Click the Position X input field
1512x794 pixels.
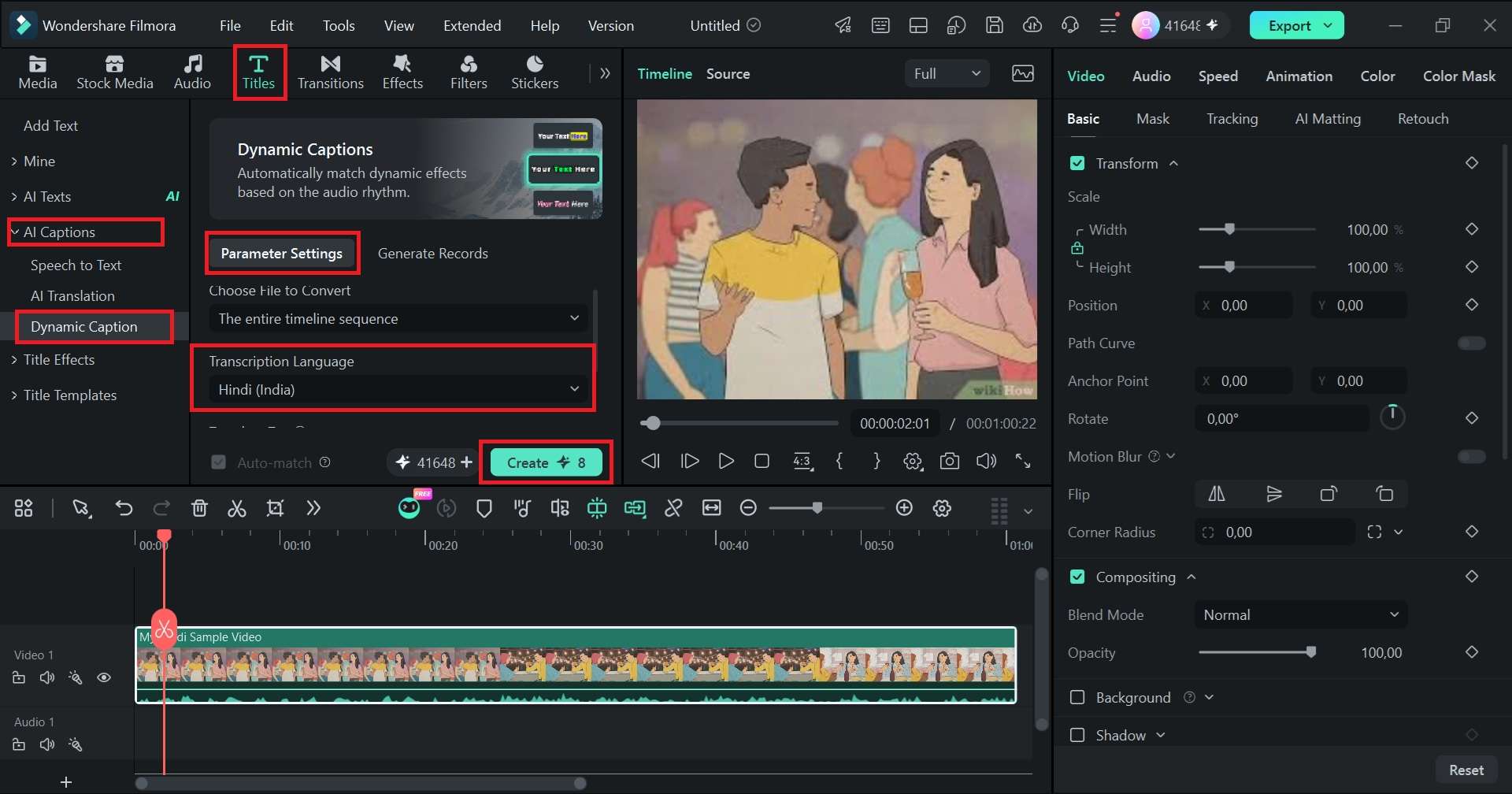(1243, 305)
